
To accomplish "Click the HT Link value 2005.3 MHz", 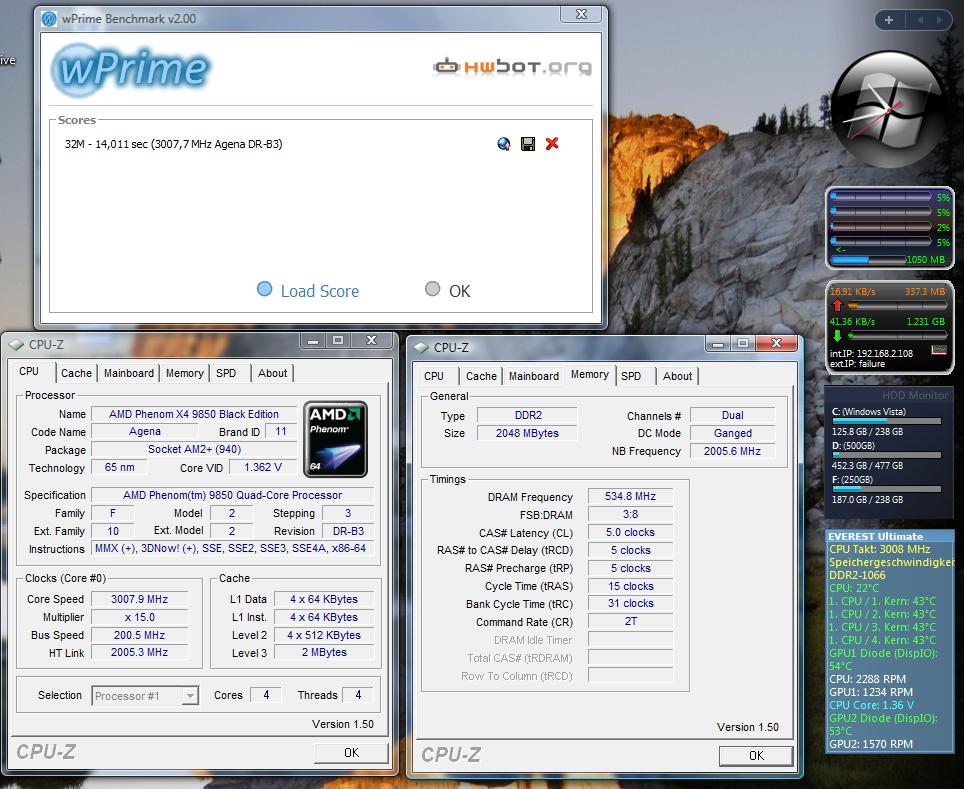I will [140, 652].
